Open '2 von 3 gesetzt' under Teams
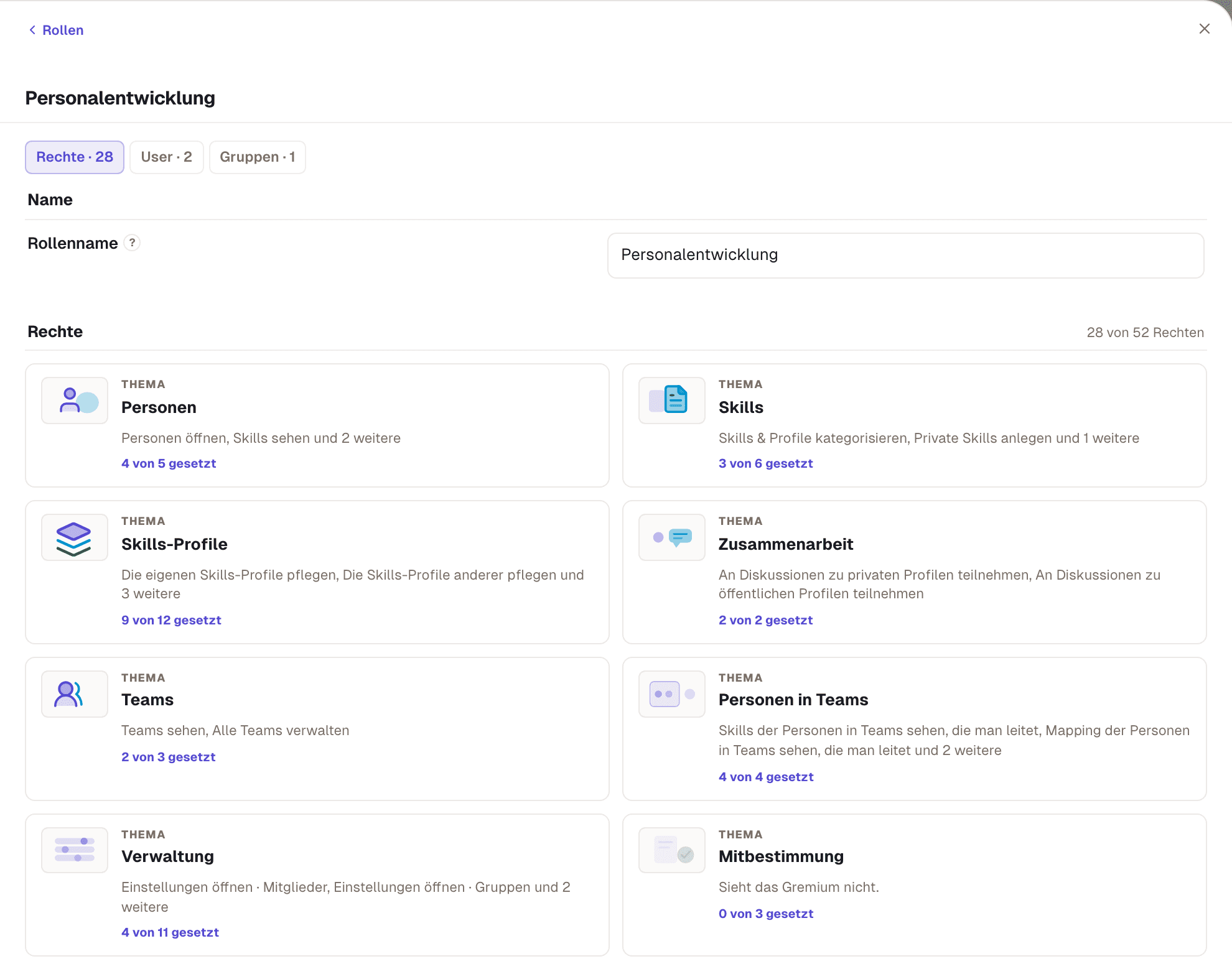 [x=169, y=757]
